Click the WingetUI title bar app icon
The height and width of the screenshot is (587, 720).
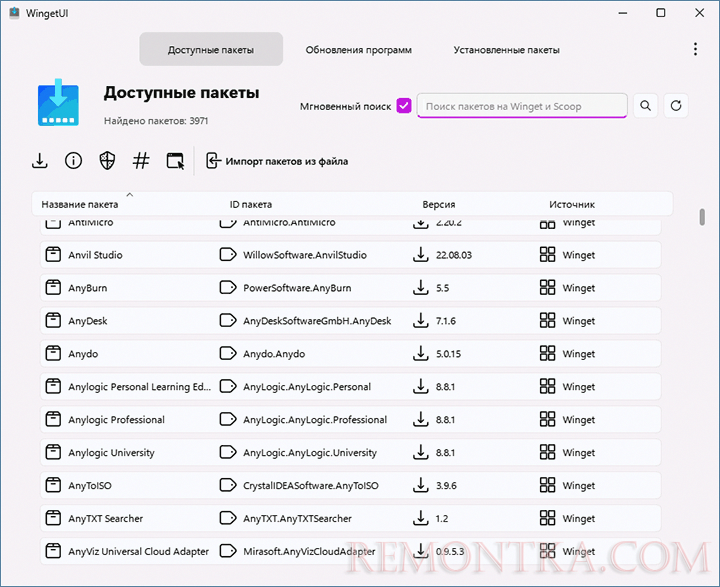coord(15,13)
